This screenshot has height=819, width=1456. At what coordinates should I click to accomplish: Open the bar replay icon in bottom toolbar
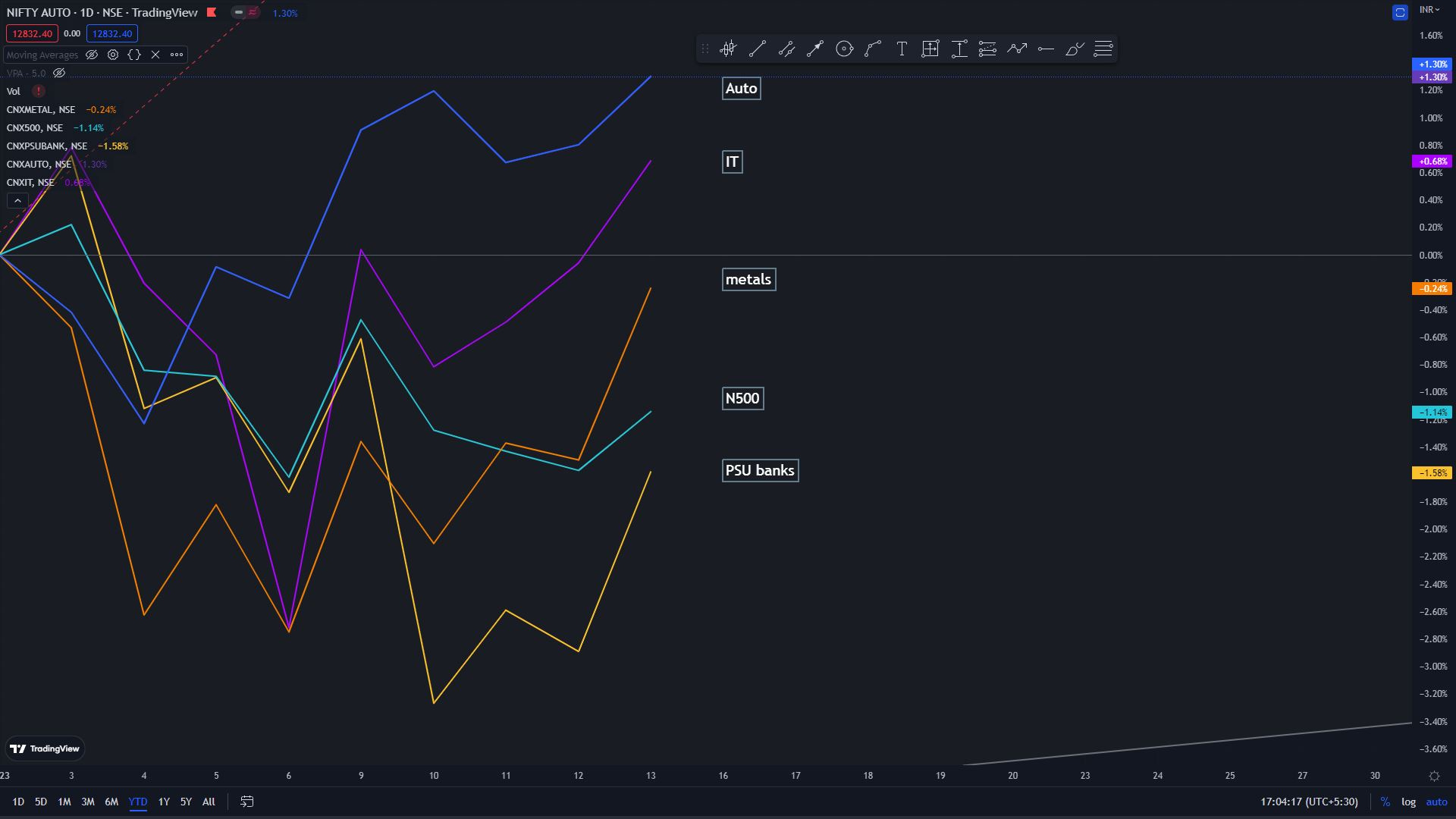[x=246, y=802]
